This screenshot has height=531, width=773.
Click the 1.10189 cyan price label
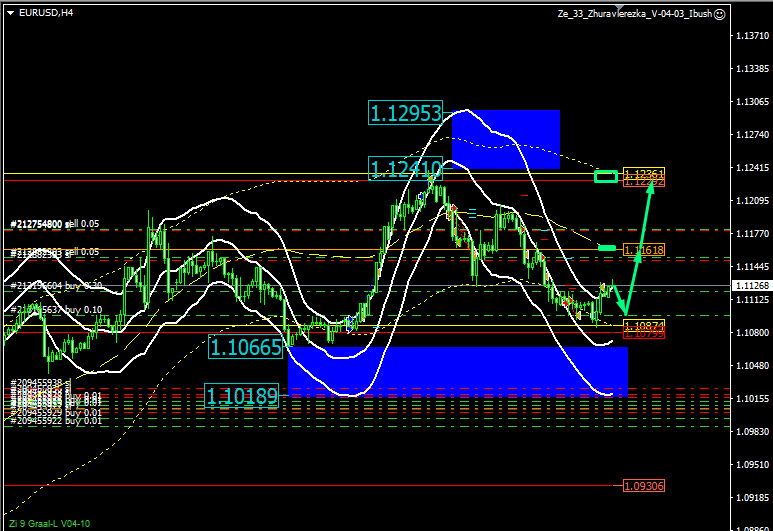(242, 396)
